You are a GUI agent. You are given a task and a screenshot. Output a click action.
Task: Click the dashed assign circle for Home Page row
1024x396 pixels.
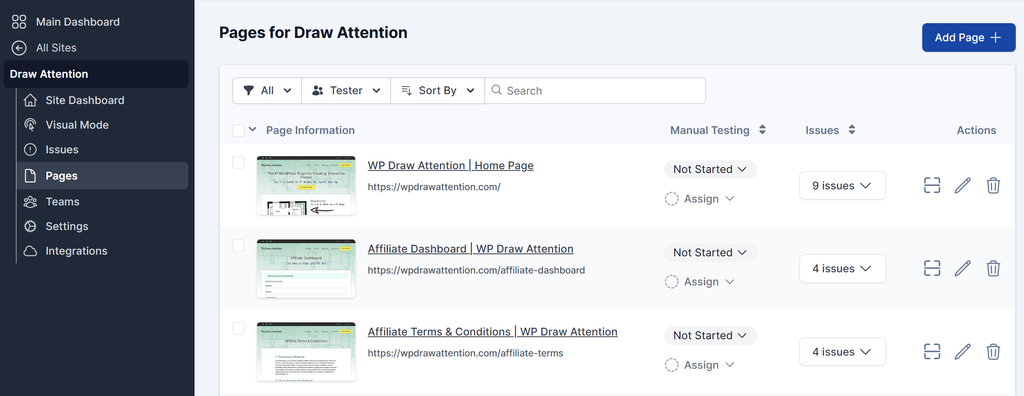point(671,199)
